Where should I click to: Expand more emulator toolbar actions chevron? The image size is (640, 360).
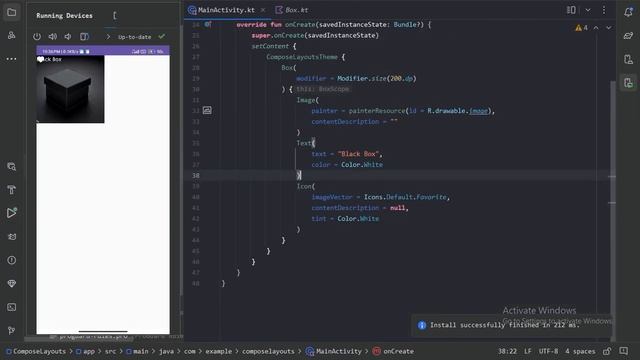108,37
